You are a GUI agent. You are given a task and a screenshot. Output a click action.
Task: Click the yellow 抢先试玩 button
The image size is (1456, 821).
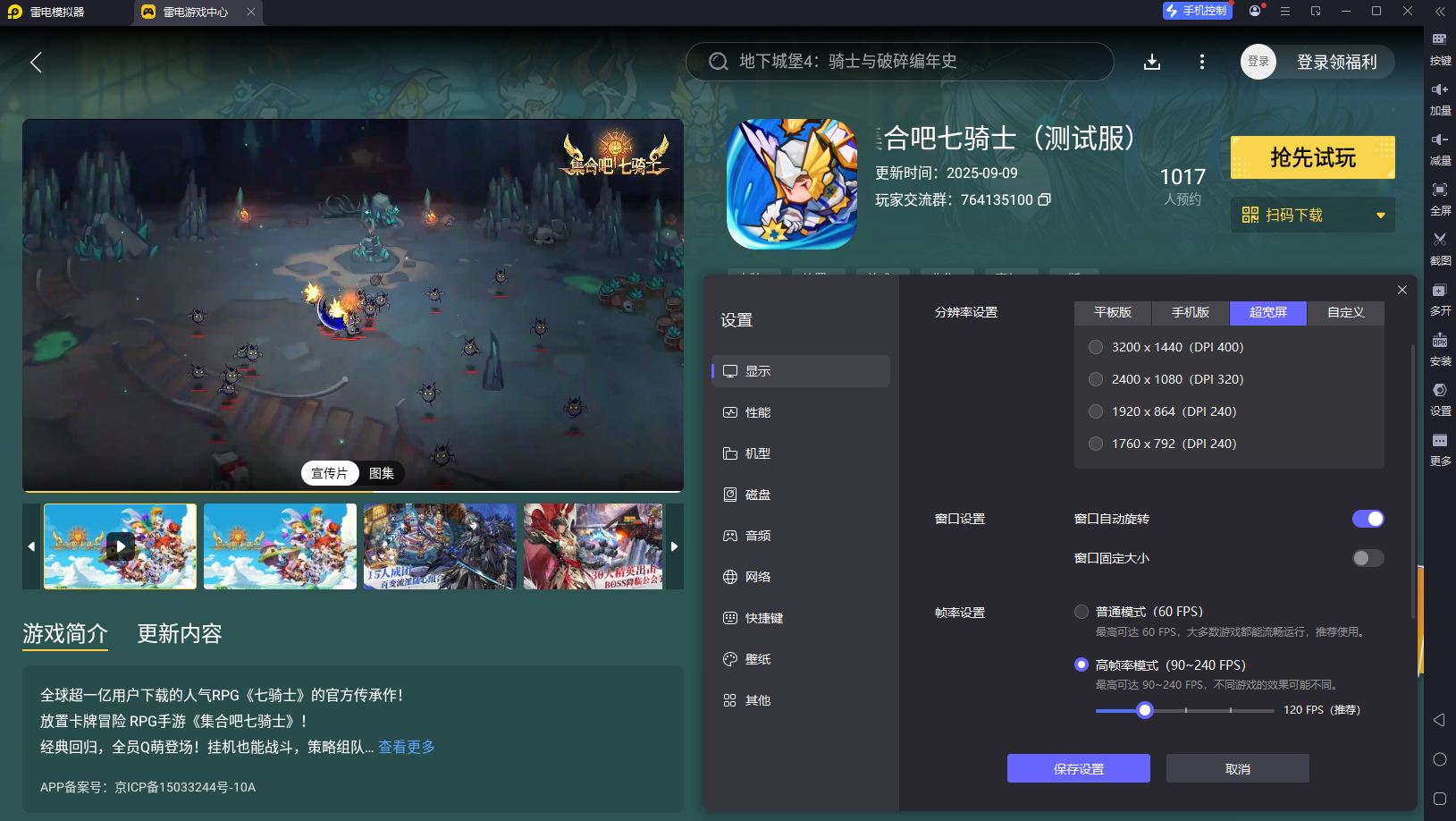pyautogui.click(x=1313, y=157)
